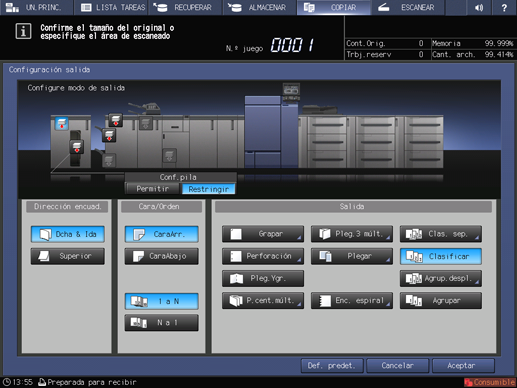Open Plegar fold options
This screenshot has height=388, width=517.
(x=352, y=256)
